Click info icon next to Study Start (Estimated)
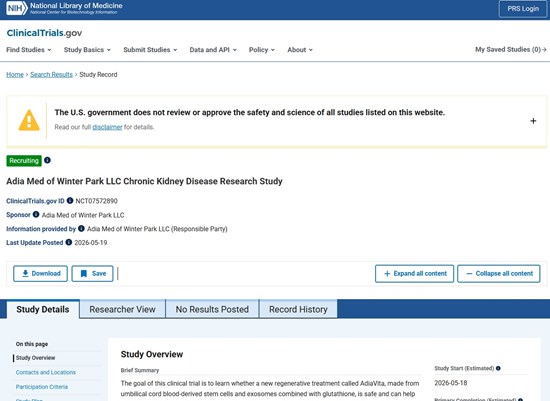Screen dimensions: 550x401 [x=498, y=368]
